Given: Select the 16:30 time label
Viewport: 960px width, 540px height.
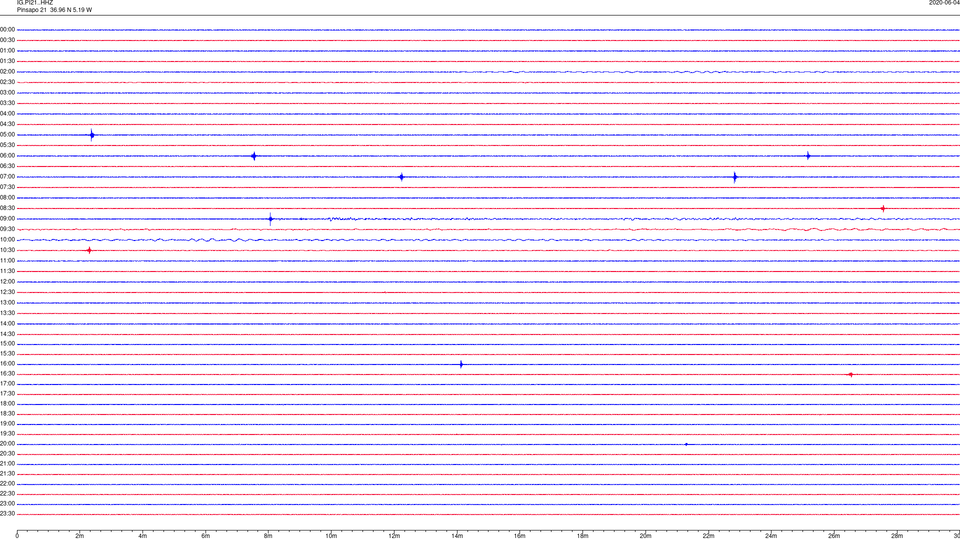Looking at the screenshot, I should [7, 373].
